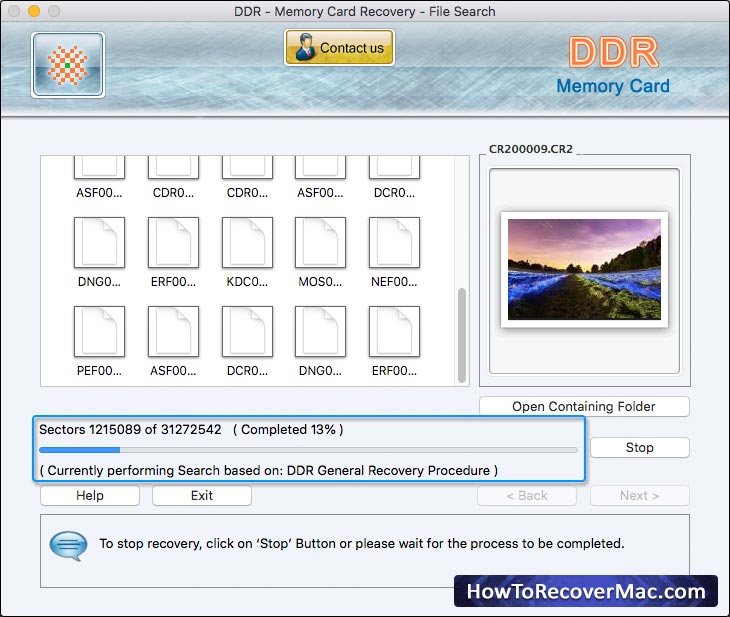The width and height of the screenshot is (730, 617).
Task: Select the KDC0... file icon
Action: (x=247, y=242)
